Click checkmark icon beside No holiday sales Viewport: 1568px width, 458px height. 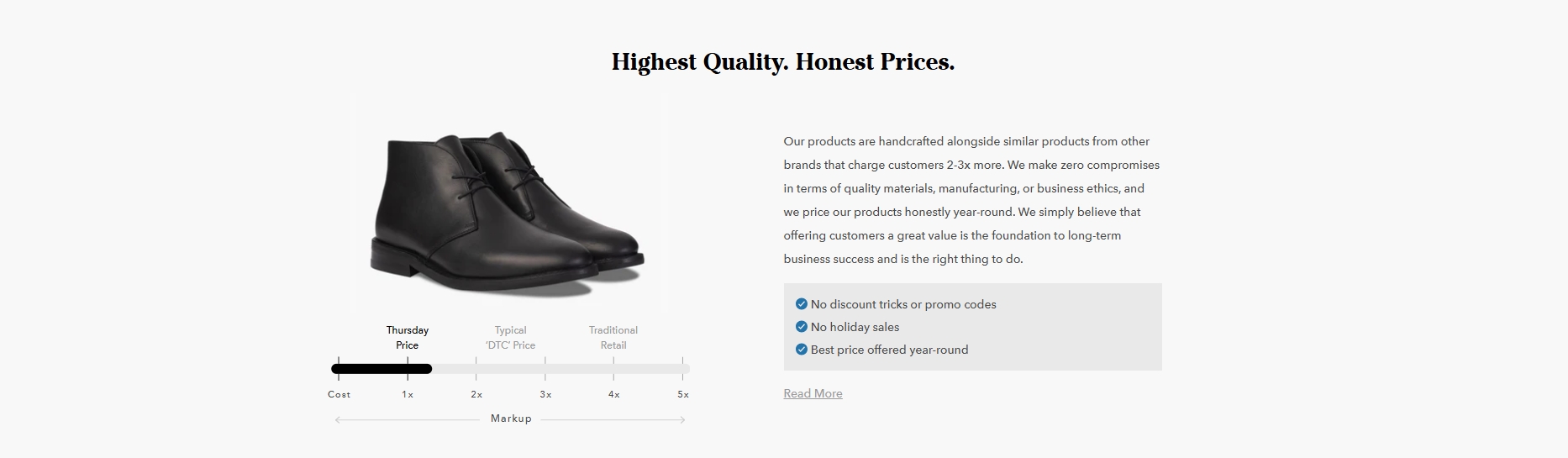point(802,327)
